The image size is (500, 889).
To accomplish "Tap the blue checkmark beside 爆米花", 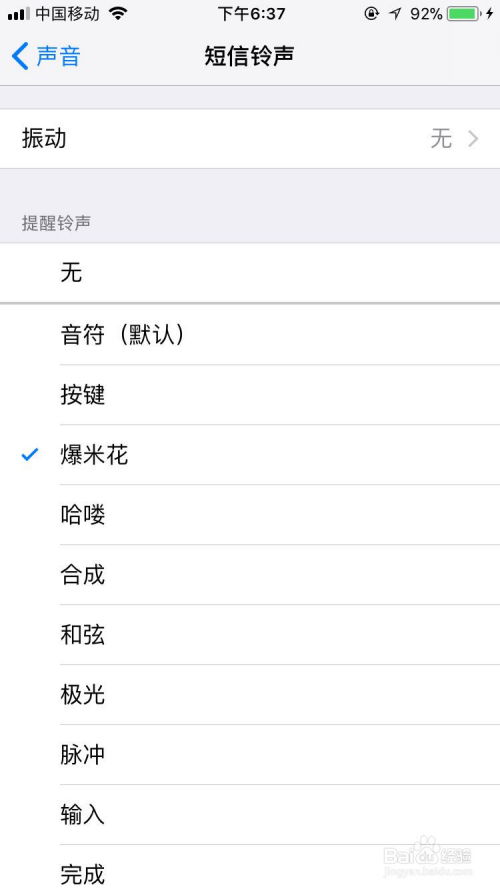I will coord(29,454).
